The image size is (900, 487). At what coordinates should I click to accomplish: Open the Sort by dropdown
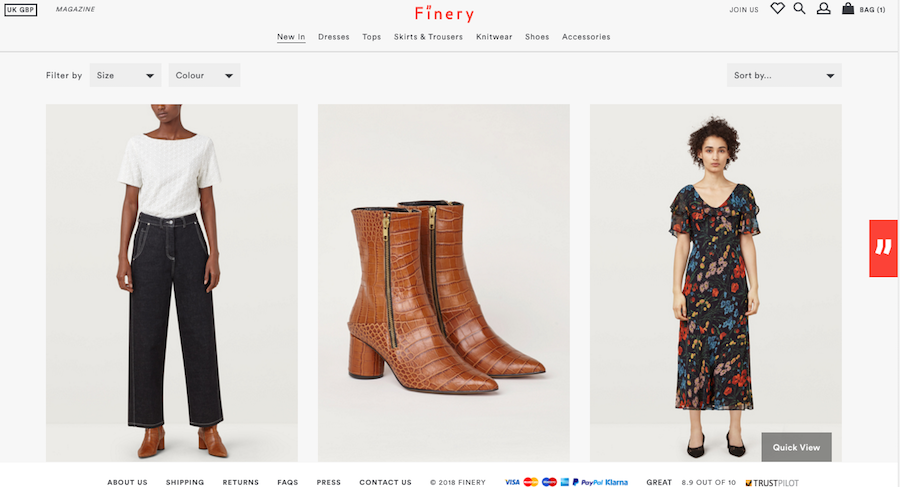click(x=784, y=75)
